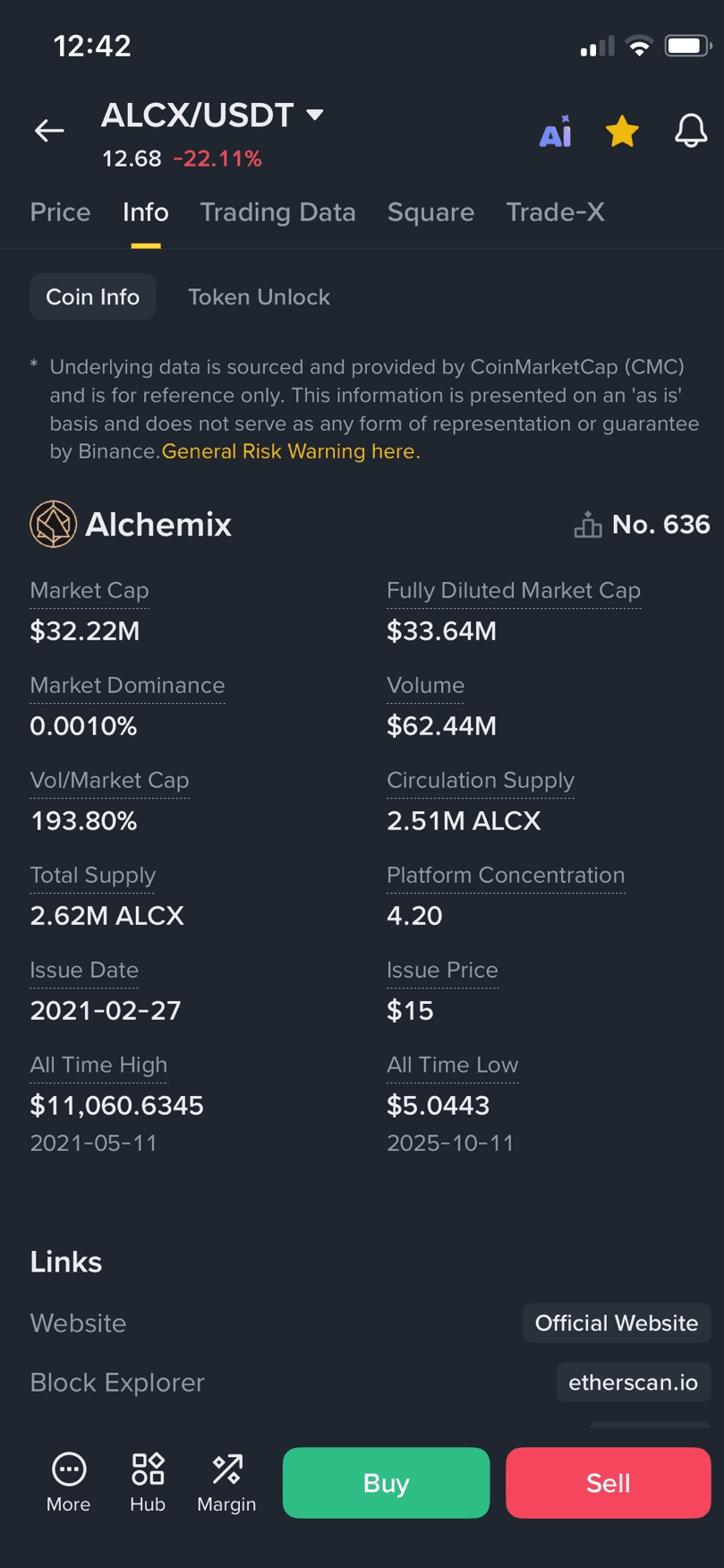Toggle the favorite star for ALCX/USDT

tap(622, 132)
